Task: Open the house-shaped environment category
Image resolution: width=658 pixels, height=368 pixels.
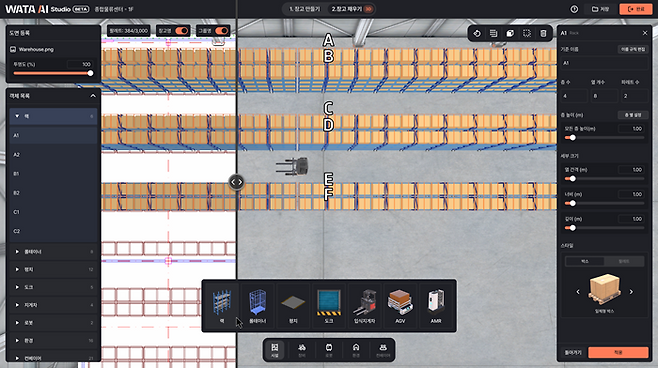Action: pyautogui.click(x=356, y=350)
